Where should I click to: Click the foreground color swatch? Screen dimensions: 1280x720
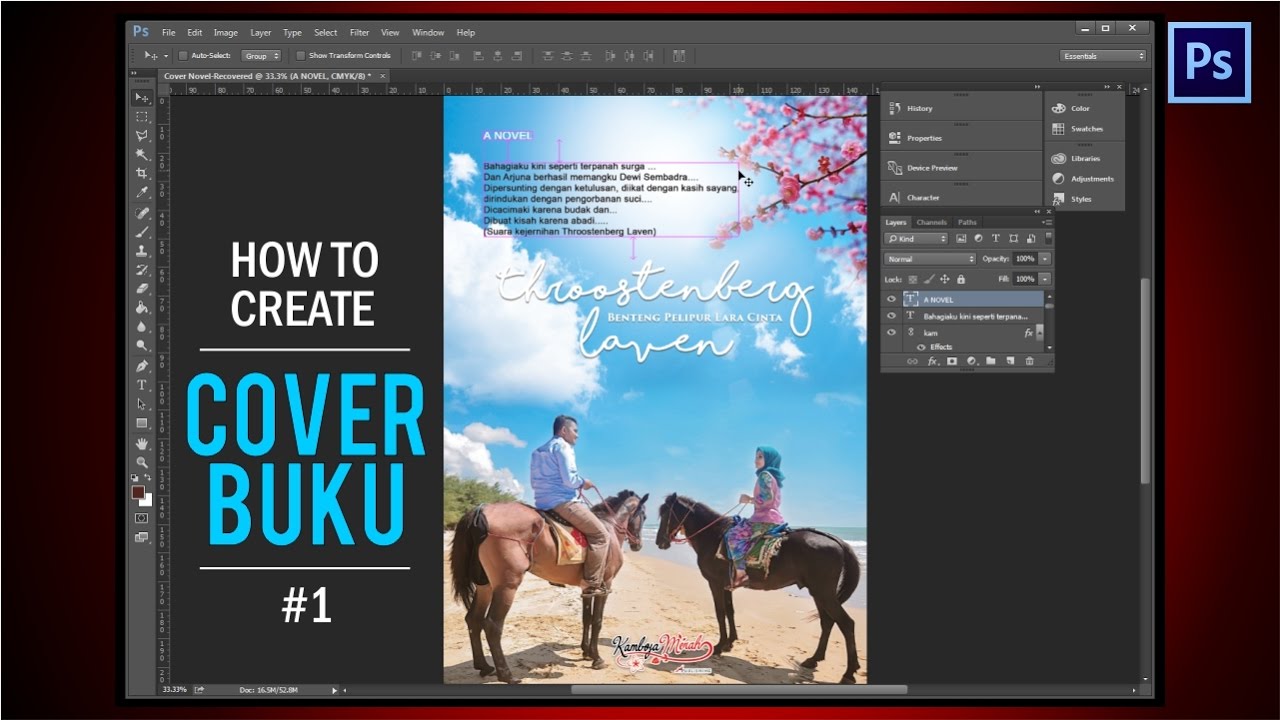coord(138,492)
